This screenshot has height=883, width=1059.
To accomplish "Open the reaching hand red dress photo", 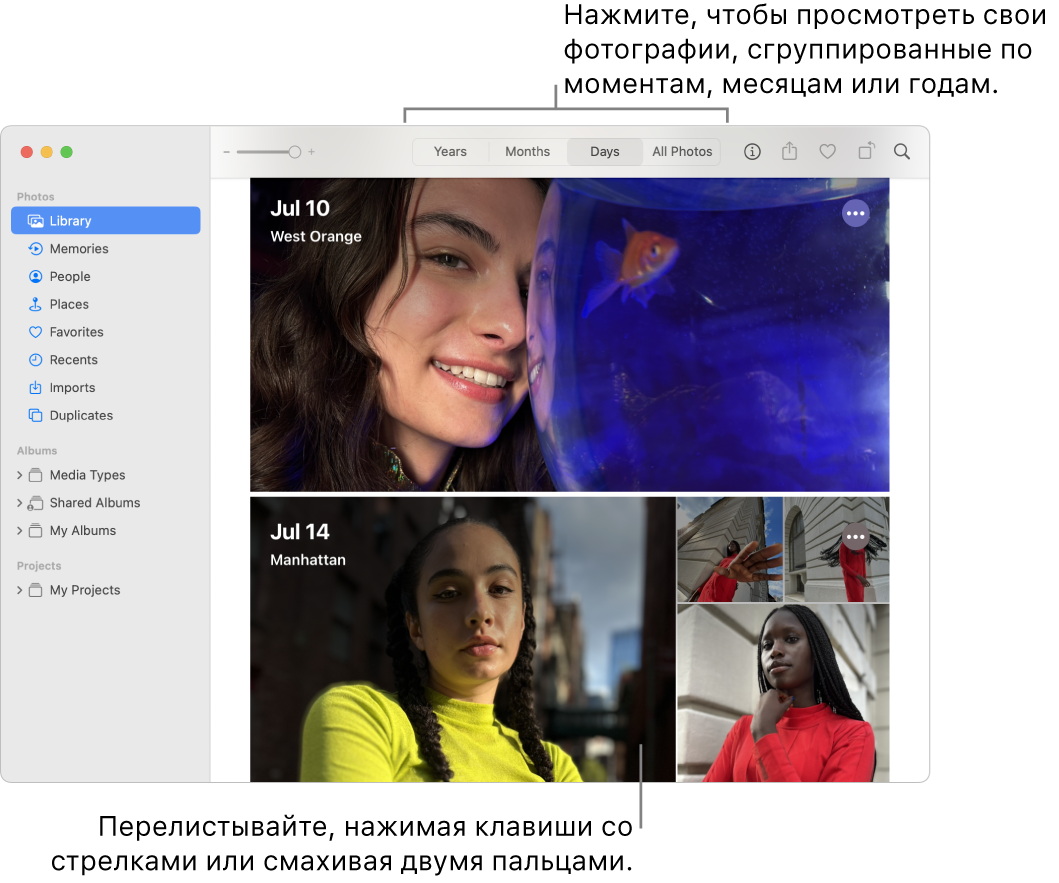I will click(729, 549).
